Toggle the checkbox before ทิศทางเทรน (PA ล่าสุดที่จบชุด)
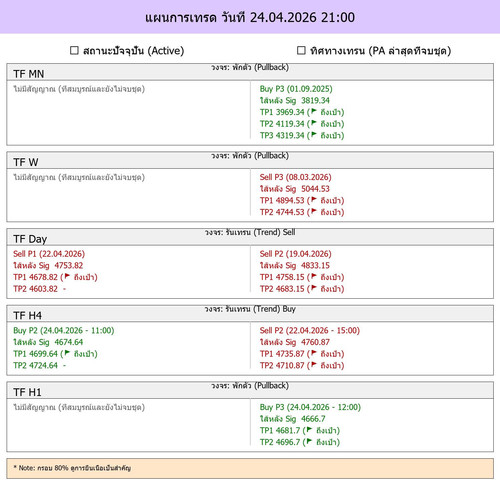The width and height of the screenshot is (500, 485). click(x=301, y=50)
